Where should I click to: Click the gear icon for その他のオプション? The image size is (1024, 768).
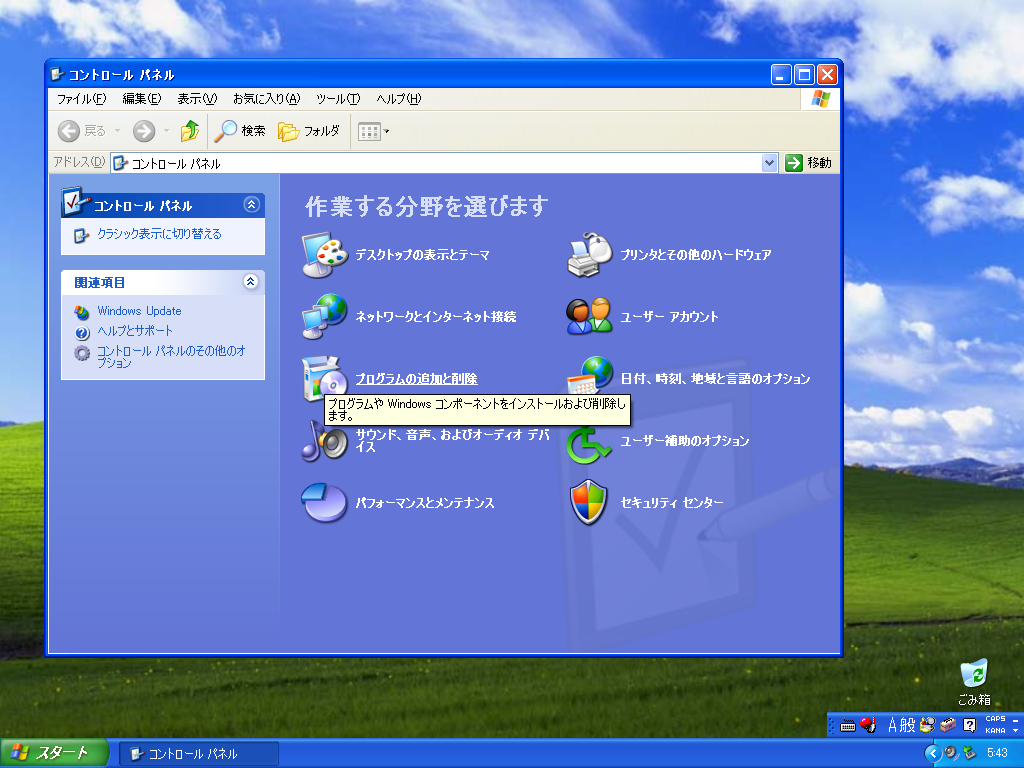(82, 353)
